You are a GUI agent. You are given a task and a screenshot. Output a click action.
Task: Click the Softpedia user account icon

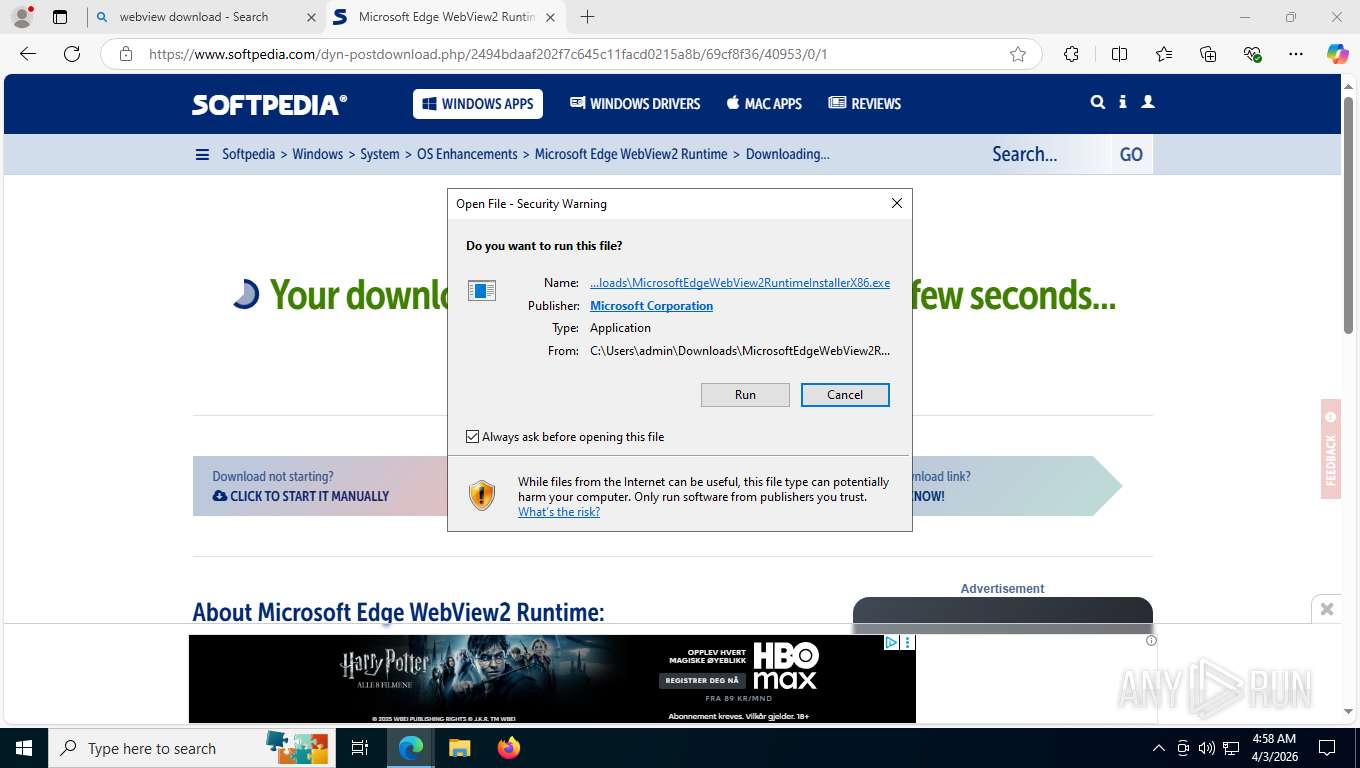(x=1148, y=102)
